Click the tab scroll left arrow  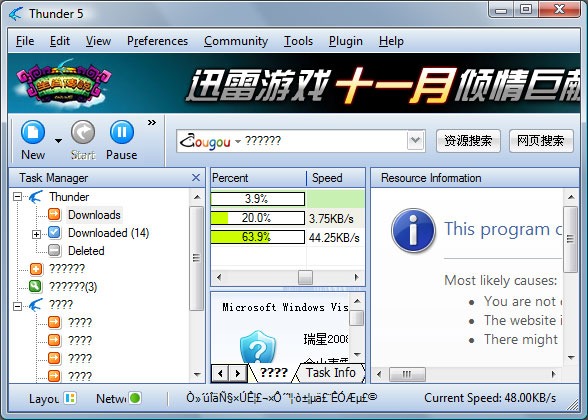(220, 374)
